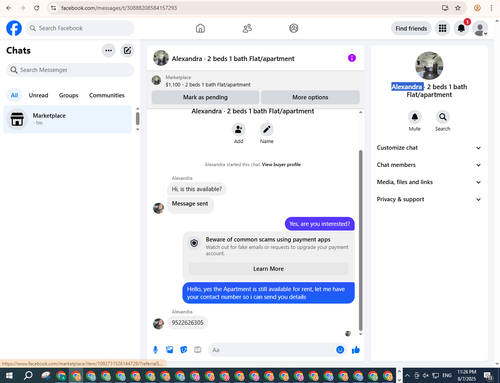
Task: Click the 'Yes, are you interested?' message
Action: click(319, 224)
